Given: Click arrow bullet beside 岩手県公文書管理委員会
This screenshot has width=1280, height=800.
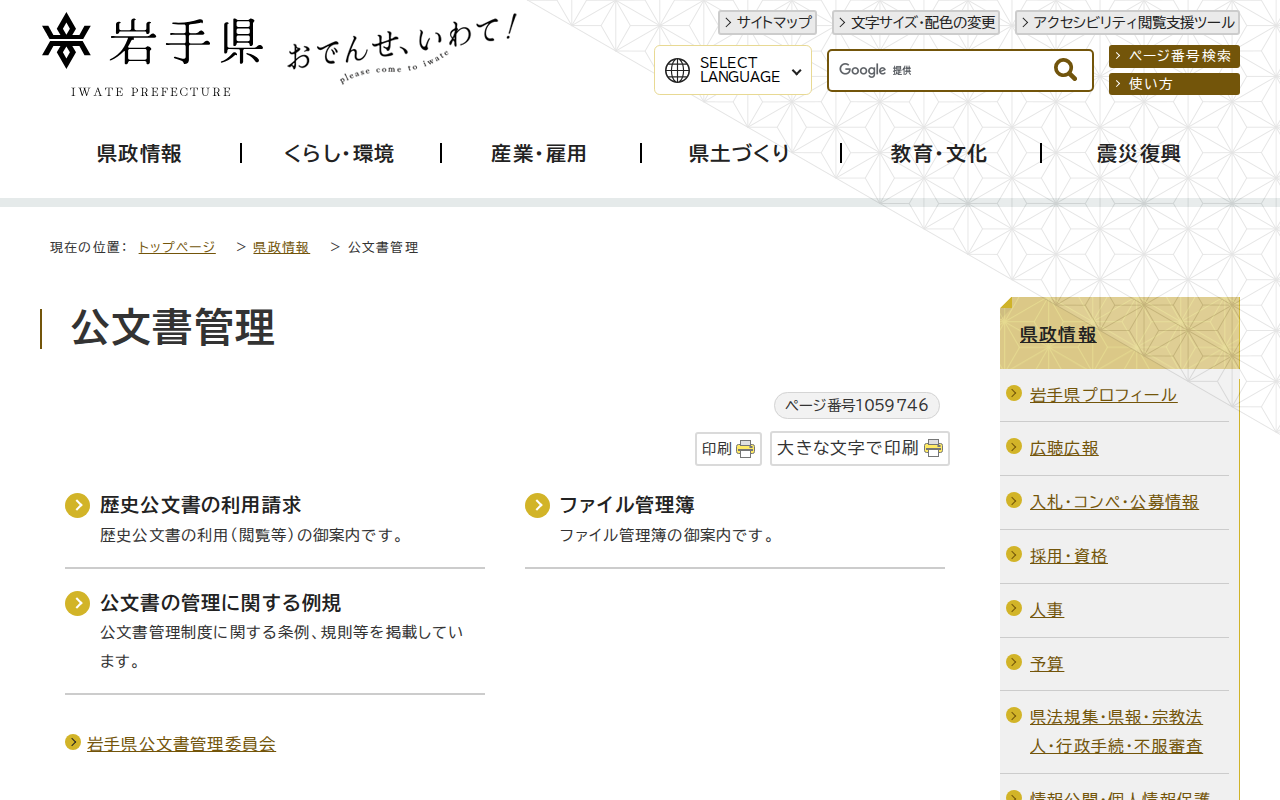Looking at the screenshot, I should 72,742.
